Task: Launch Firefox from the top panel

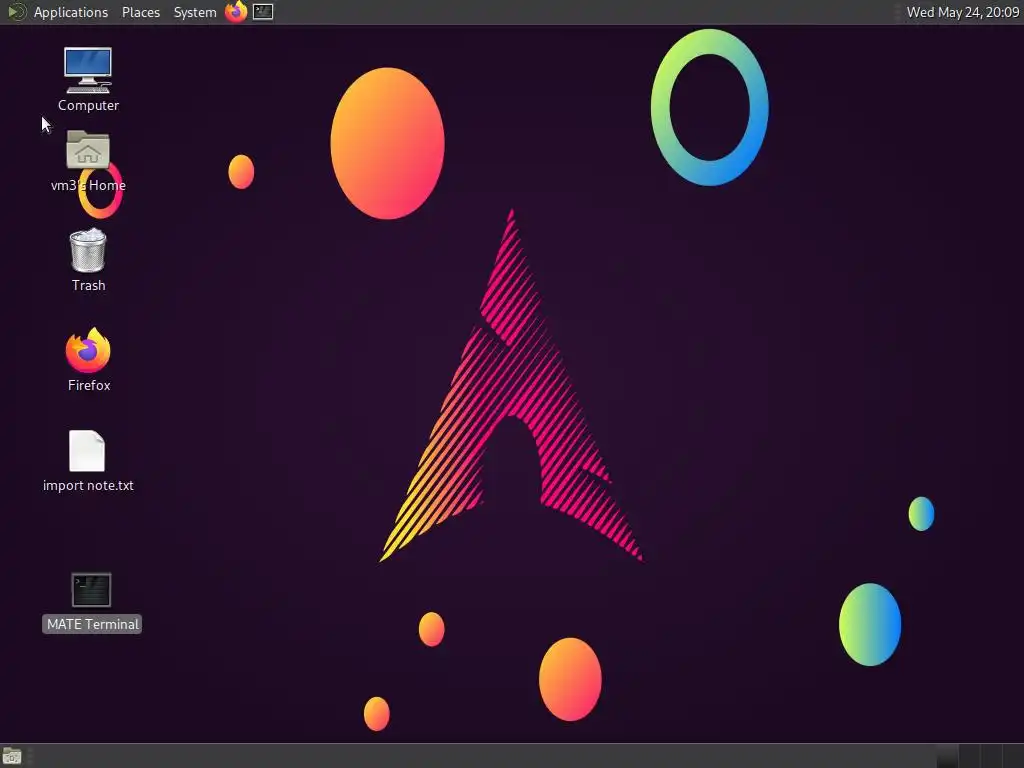Action: click(x=236, y=12)
